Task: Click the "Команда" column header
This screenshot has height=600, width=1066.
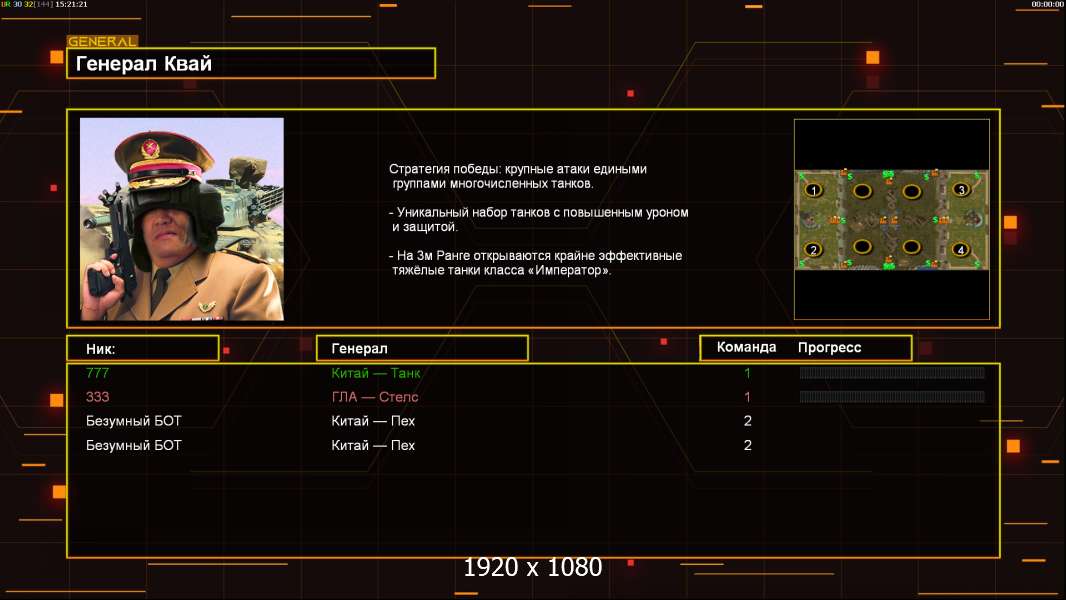Action: click(746, 347)
